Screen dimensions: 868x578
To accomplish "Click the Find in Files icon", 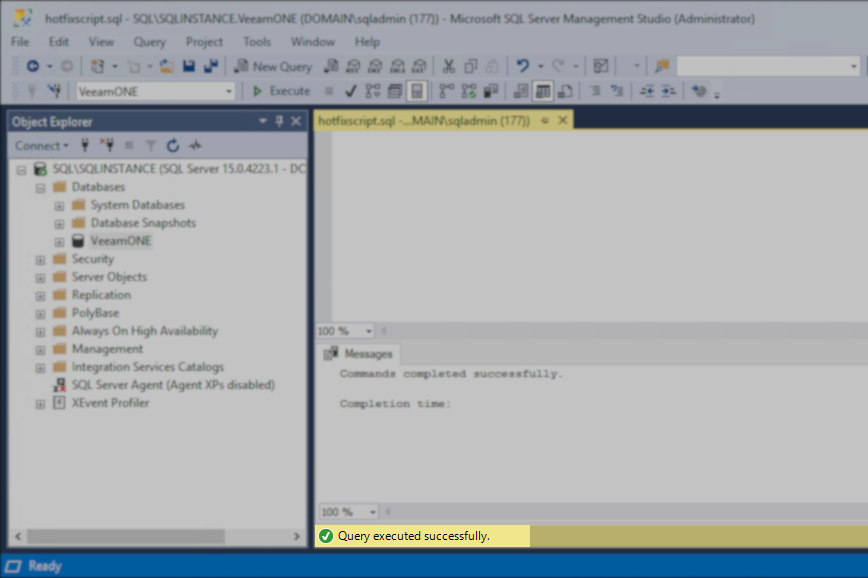I will [x=662, y=66].
